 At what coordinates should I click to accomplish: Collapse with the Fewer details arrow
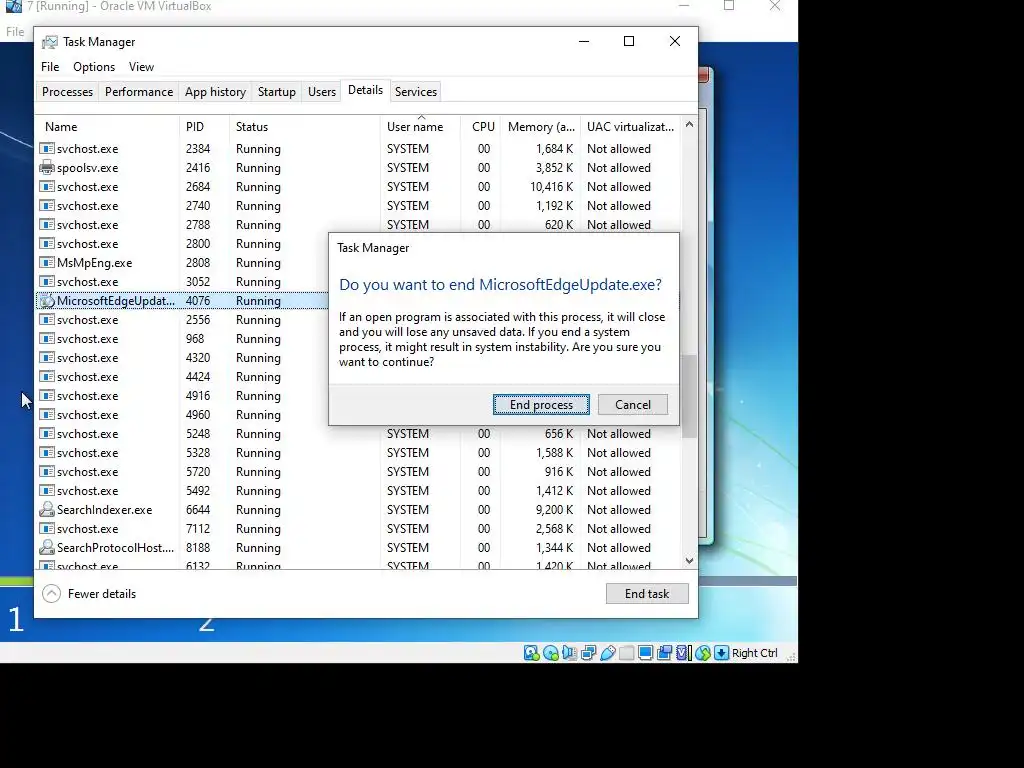(52, 594)
